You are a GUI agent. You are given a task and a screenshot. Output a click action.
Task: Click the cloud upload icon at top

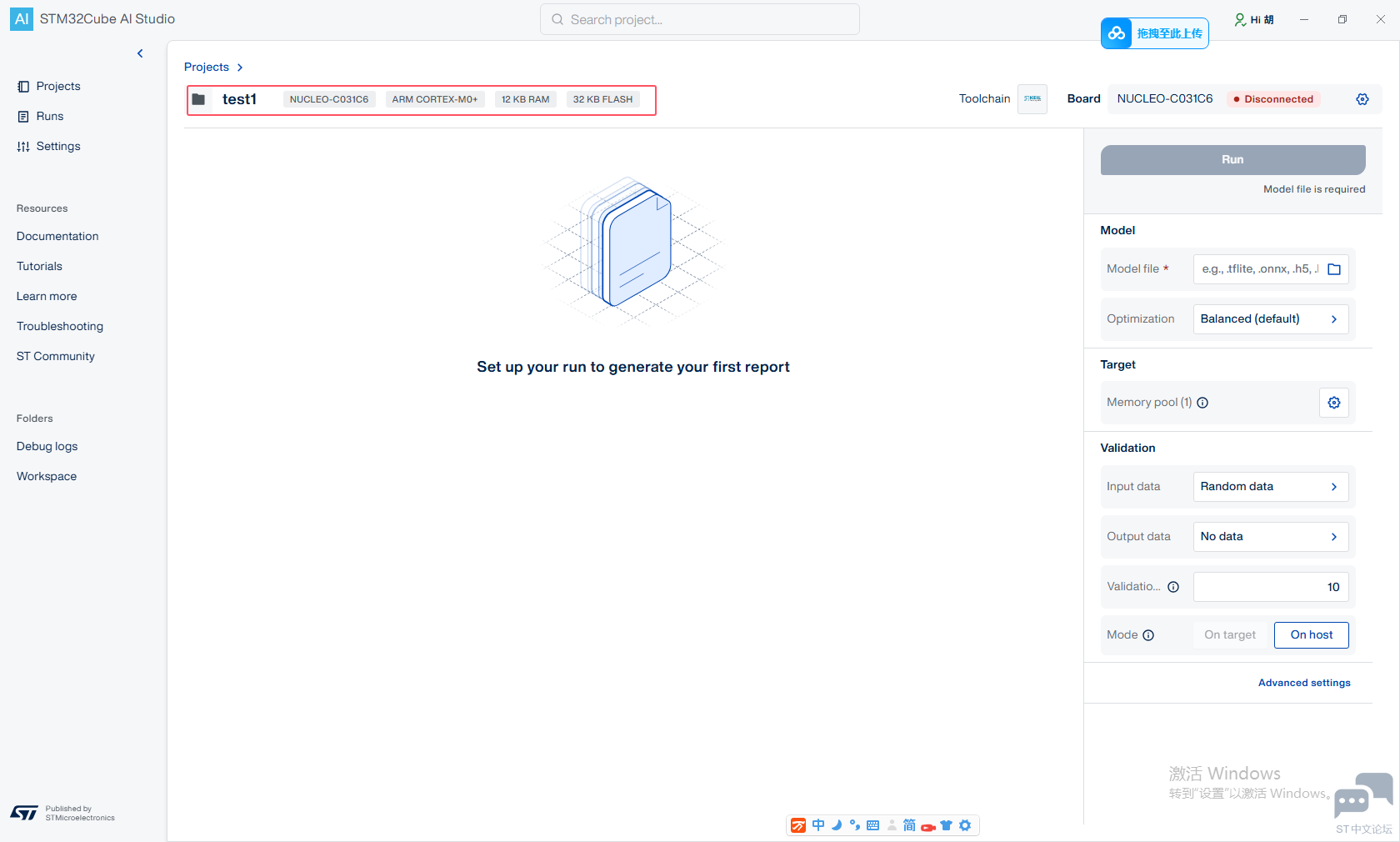(1117, 33)
